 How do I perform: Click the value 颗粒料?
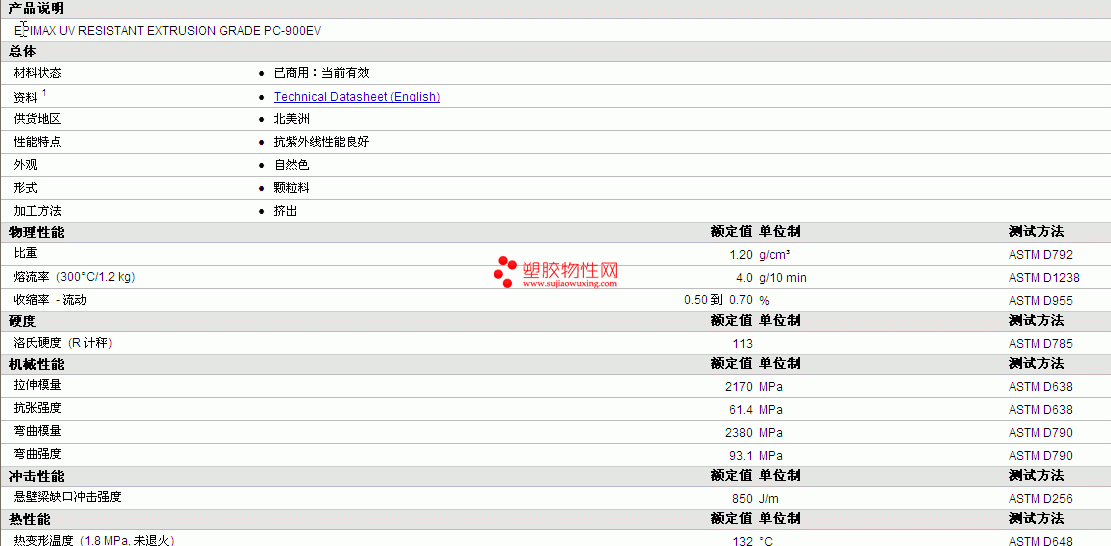pyautogui.click(x=292, y=188)
